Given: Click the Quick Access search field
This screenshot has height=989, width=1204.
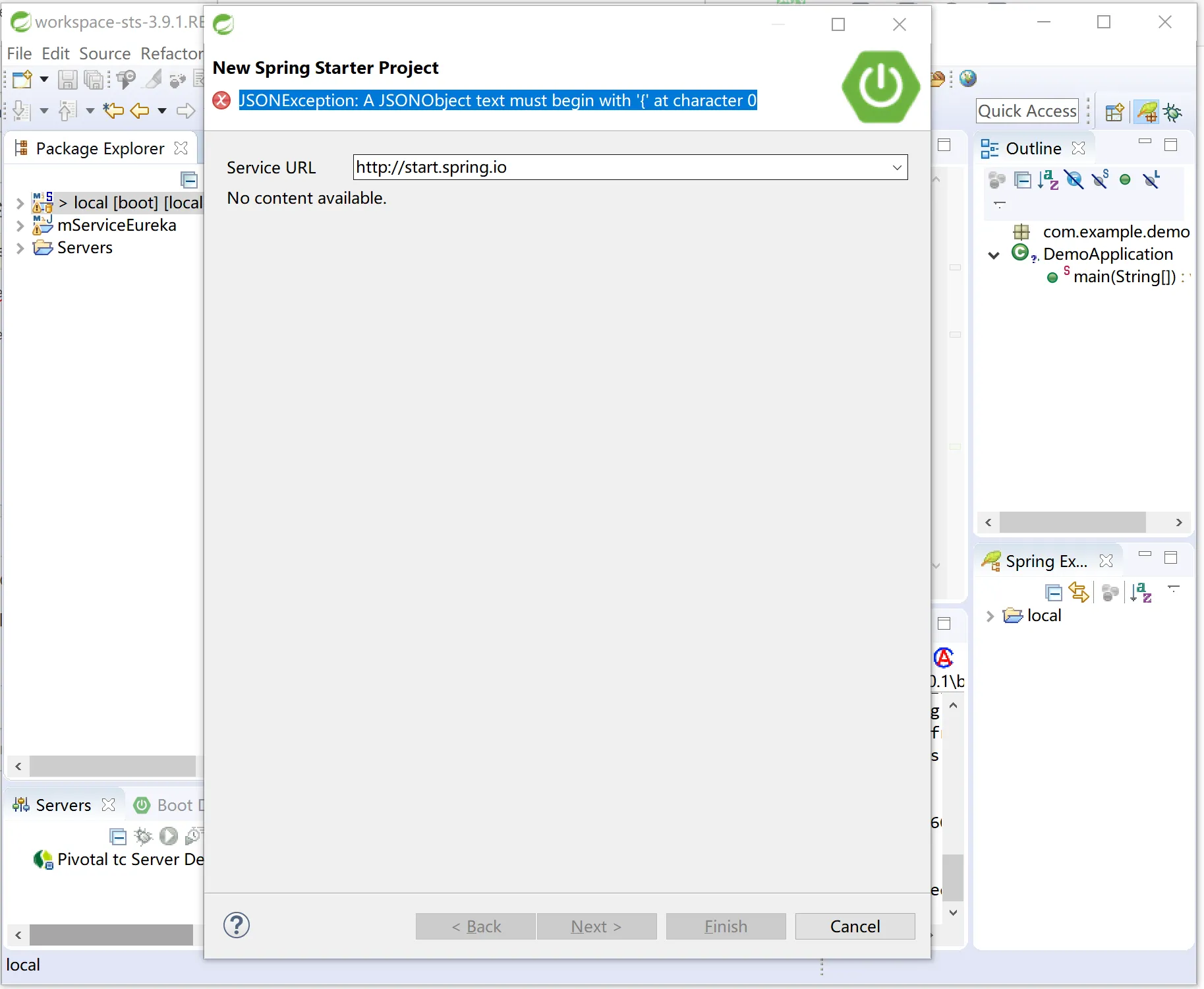Looking at the screenshot, I should tap(1027, 111).
